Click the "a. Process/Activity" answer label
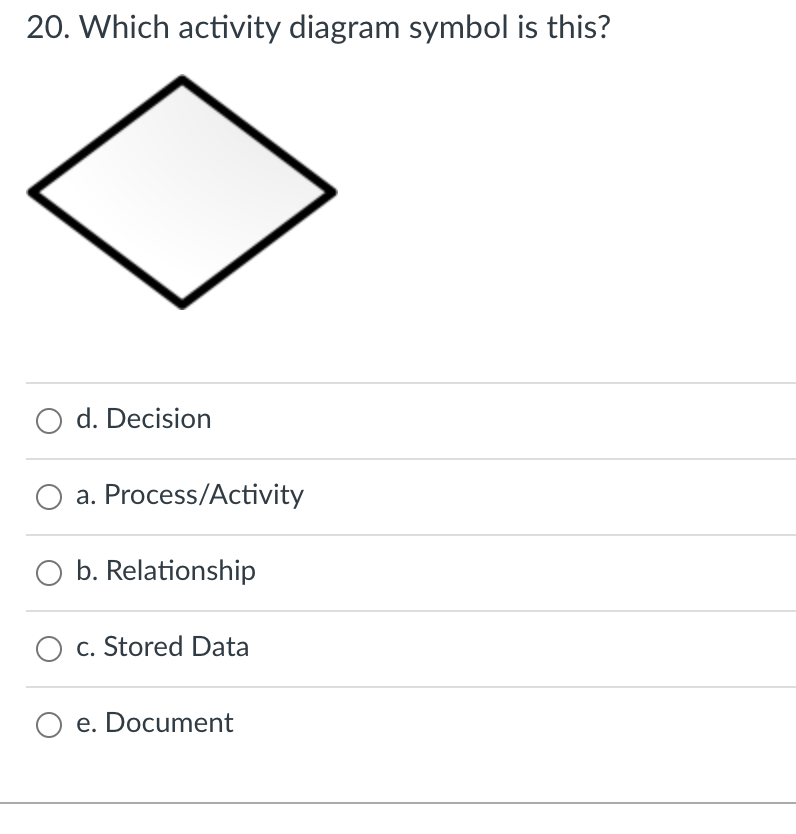This screenshot has height=834, width=796. (189, 496)
